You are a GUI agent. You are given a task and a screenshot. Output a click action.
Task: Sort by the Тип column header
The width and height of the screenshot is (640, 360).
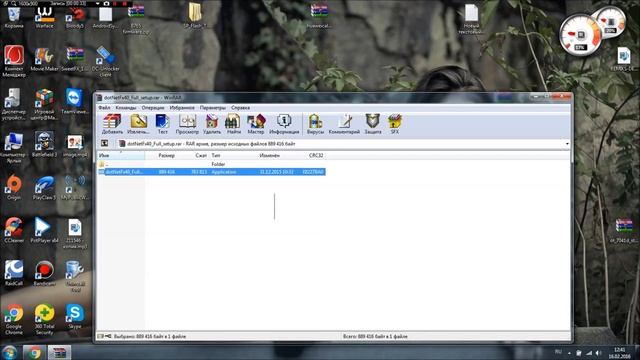click(x=234, y=156)
